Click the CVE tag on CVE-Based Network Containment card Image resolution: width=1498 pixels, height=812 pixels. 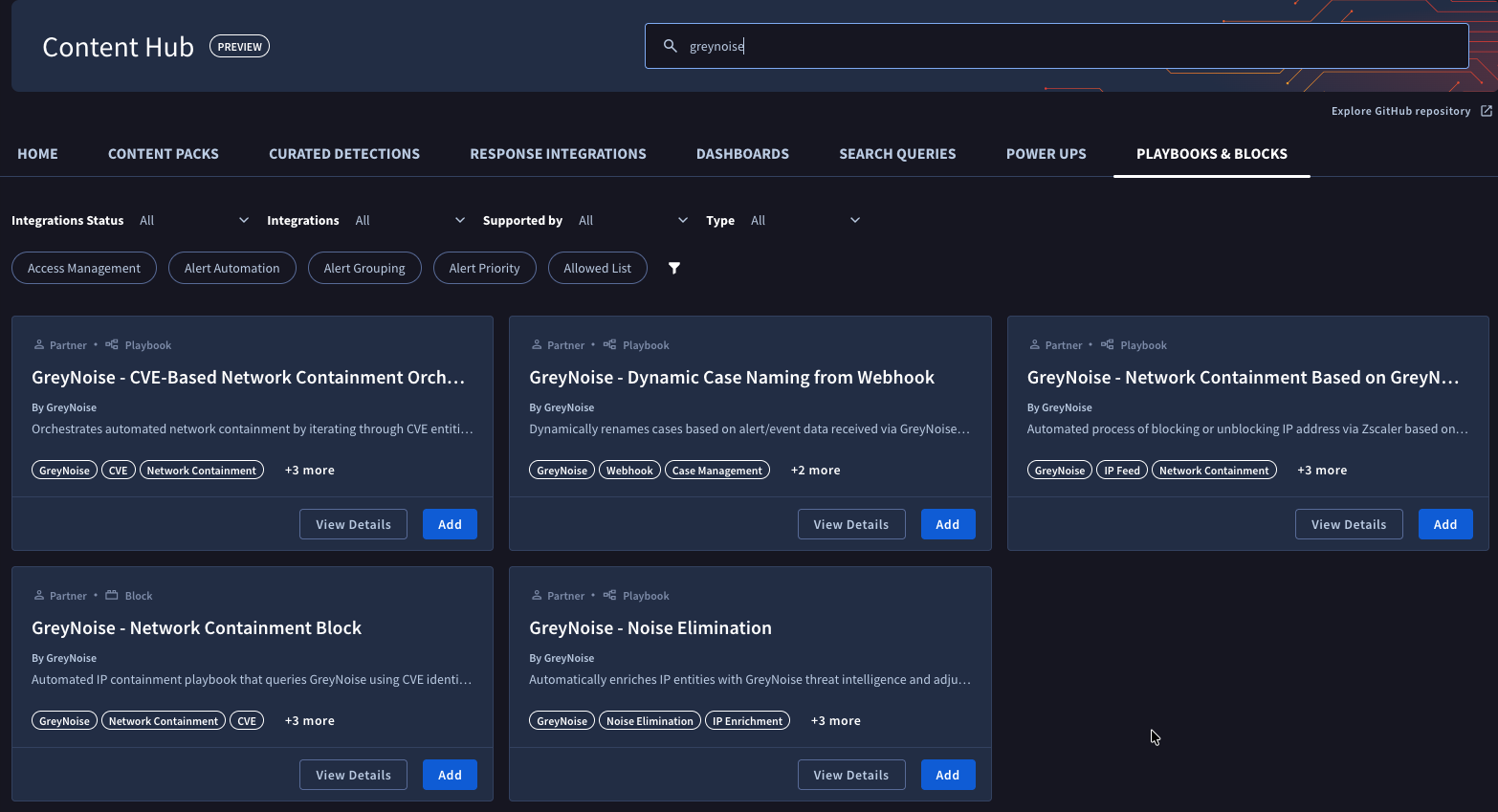coord(119,471)
